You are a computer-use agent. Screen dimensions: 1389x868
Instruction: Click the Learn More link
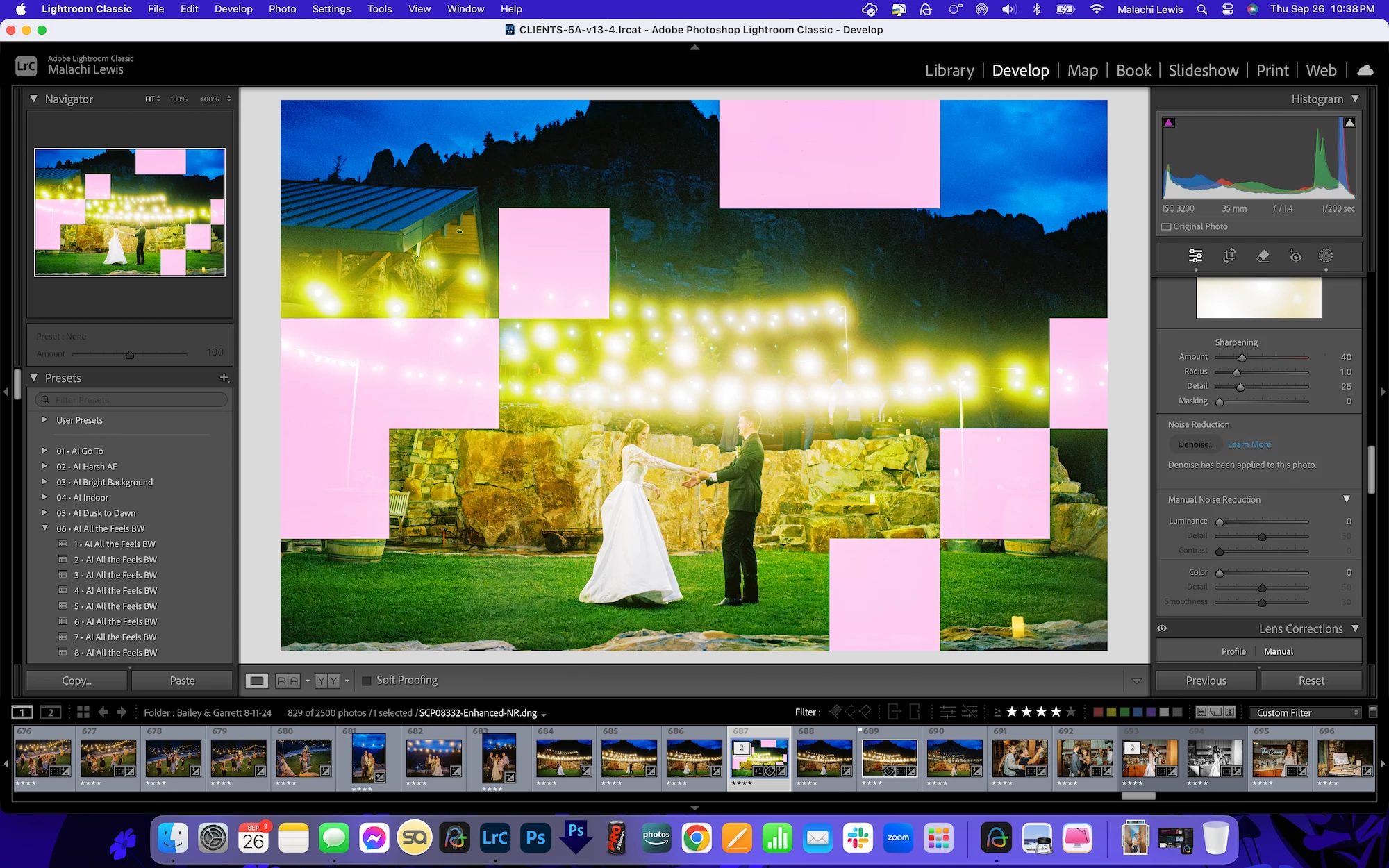[1249, 444]
